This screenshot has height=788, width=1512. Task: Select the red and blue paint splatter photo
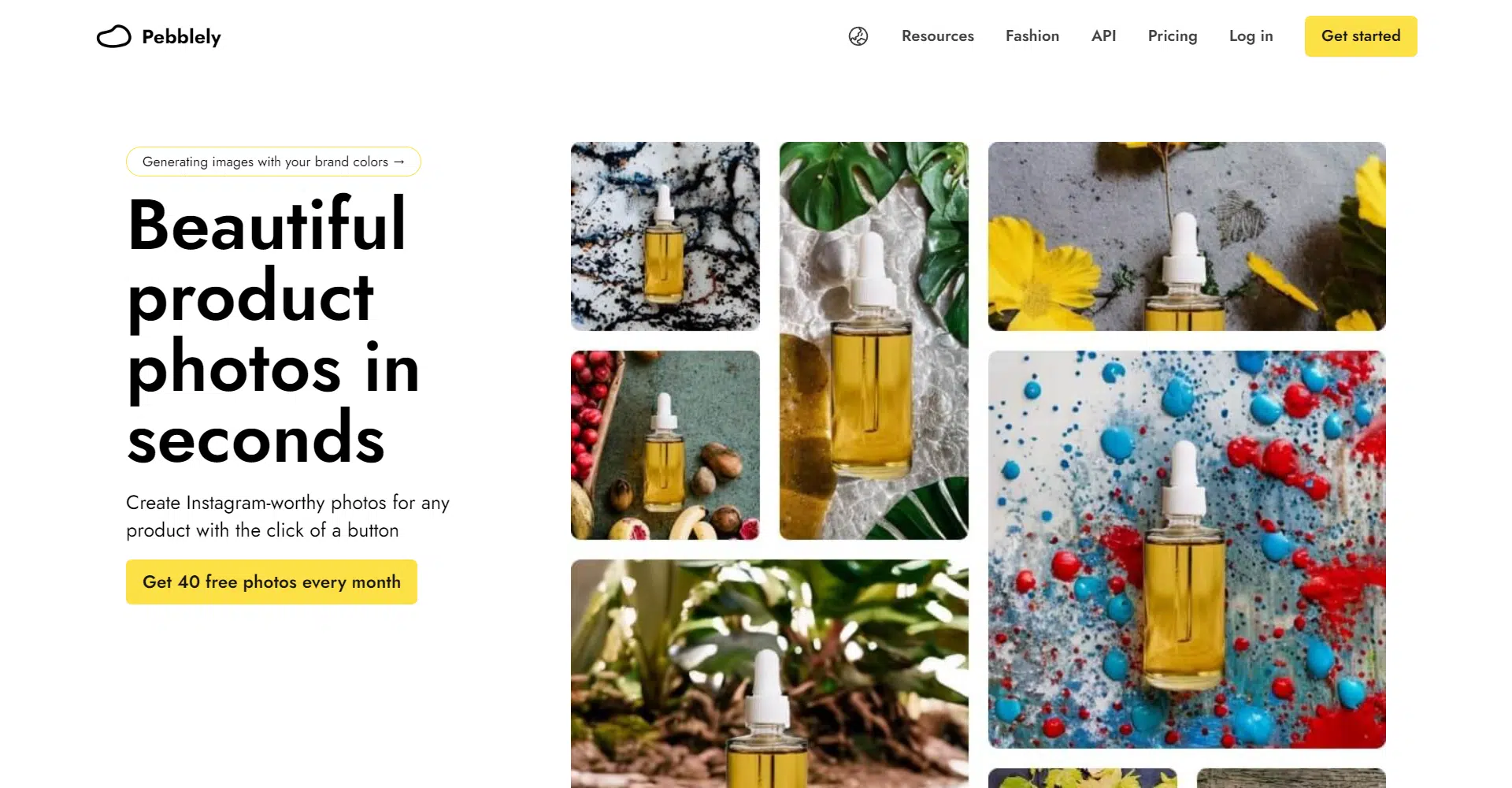tap(1187, 549)
